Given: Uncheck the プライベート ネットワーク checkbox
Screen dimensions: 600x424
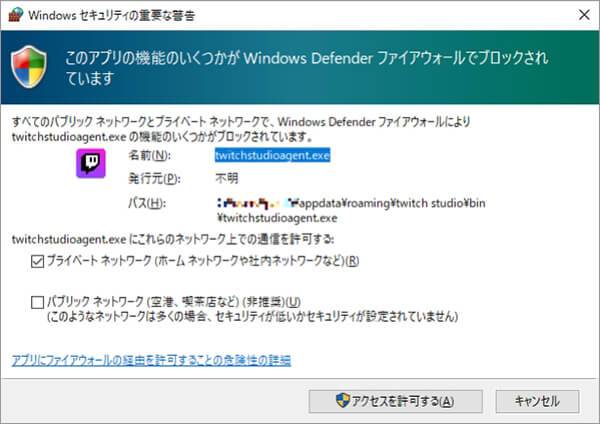Looking at the screenshot, I should point(37,261).
